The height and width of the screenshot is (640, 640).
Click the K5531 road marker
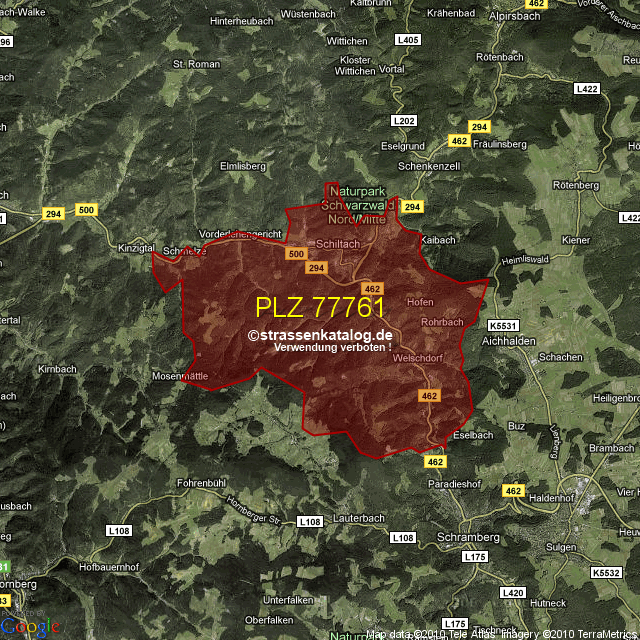tap(504, 326)
